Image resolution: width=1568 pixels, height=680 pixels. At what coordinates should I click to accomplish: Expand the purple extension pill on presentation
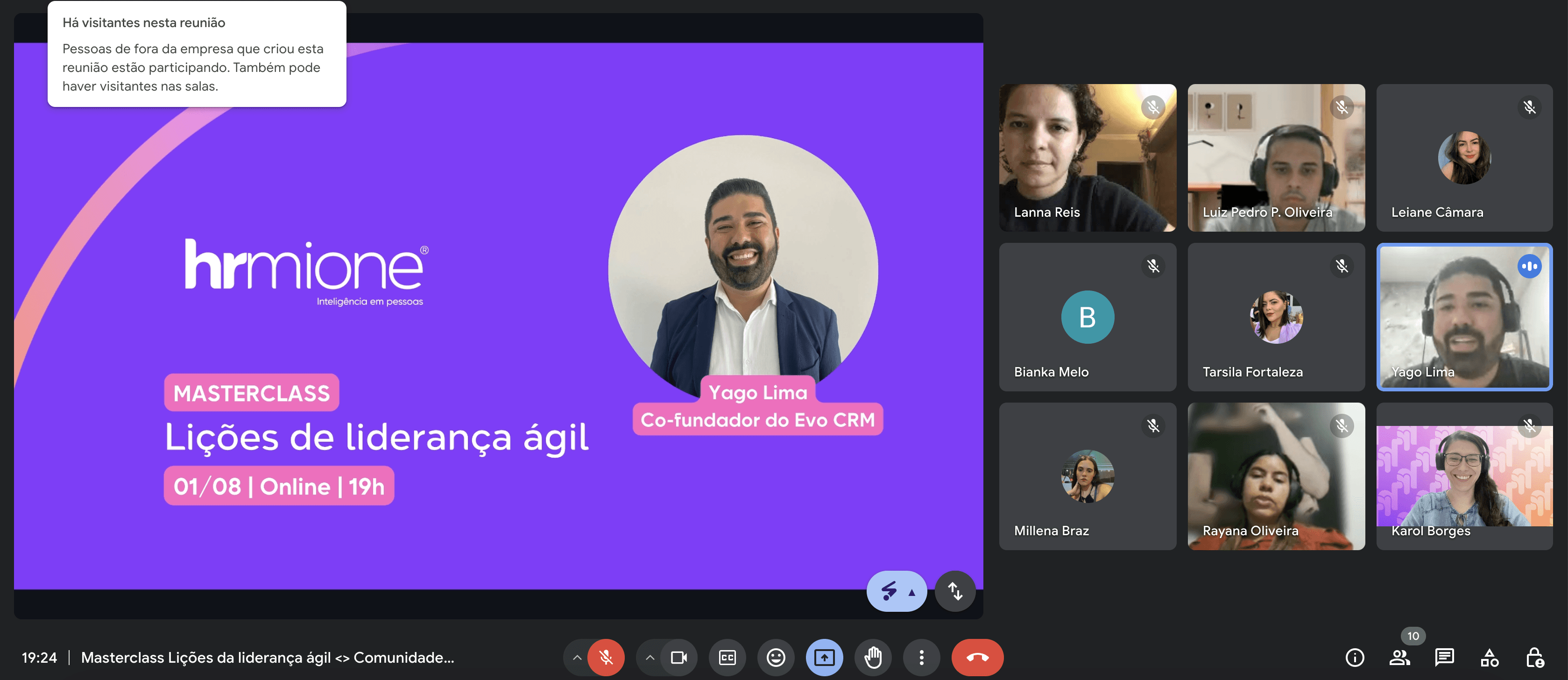[897, 591]
